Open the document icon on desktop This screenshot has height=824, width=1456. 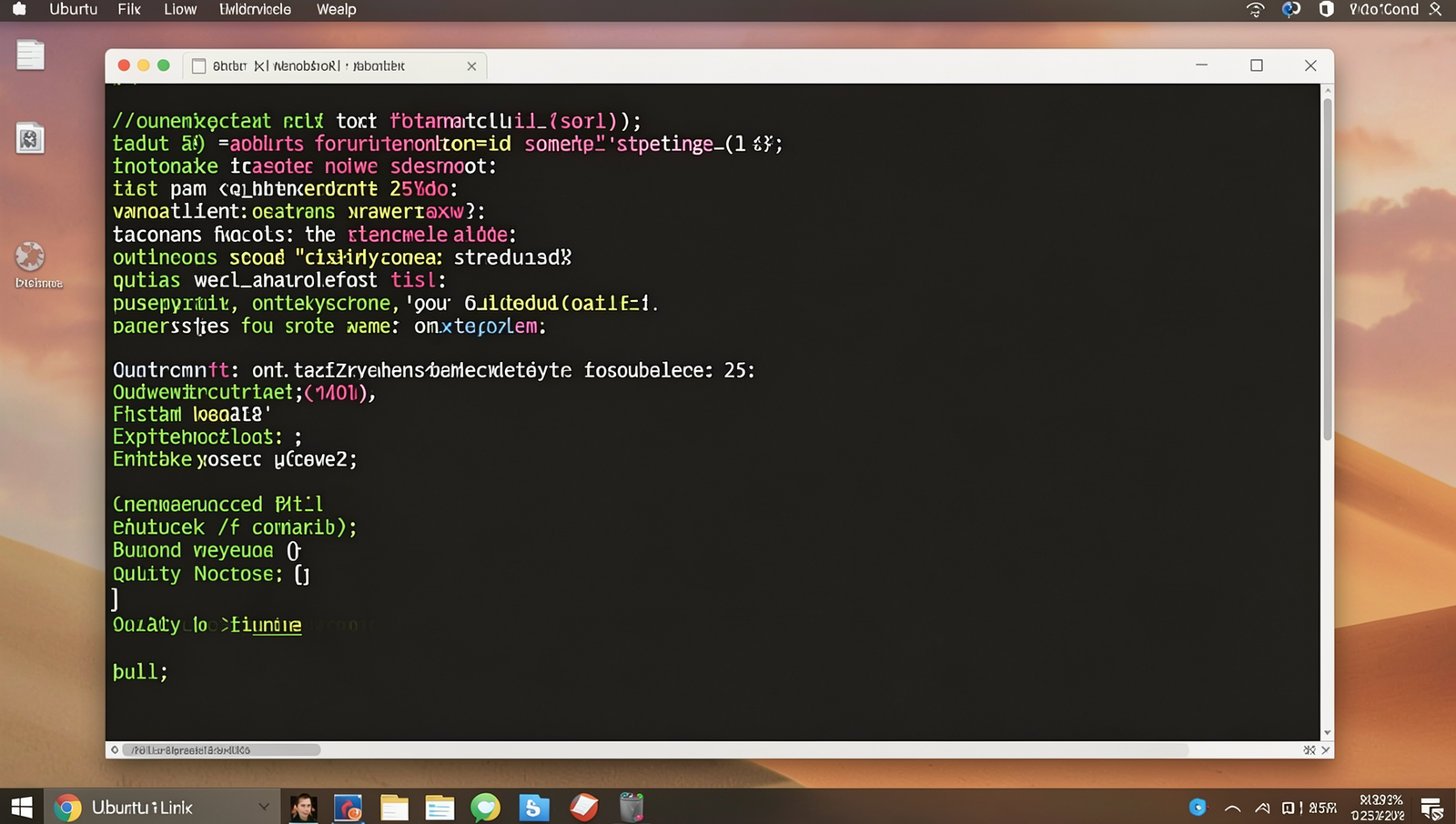coord(30,55)
